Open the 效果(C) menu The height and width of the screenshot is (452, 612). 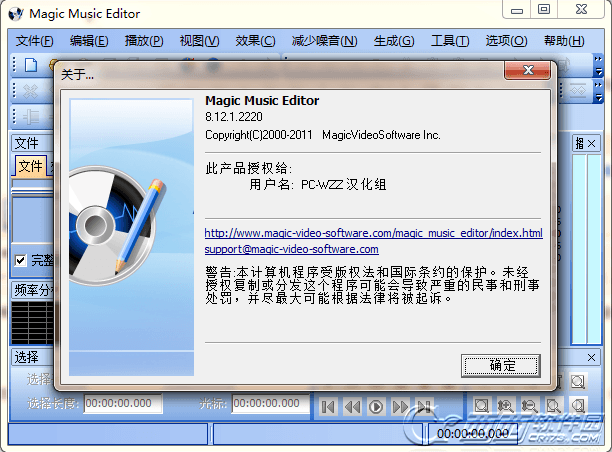tap(255, 41)
